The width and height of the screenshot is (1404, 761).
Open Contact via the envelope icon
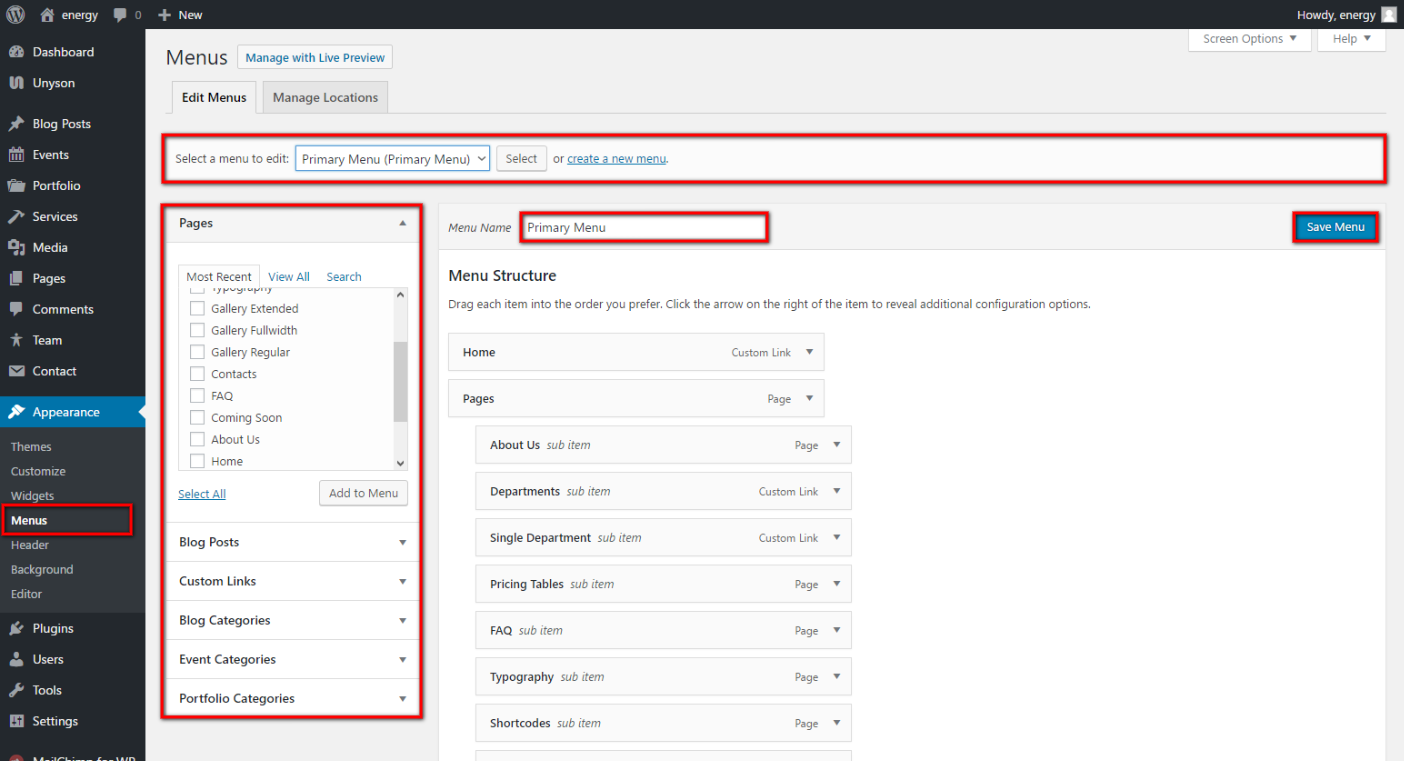16,371
